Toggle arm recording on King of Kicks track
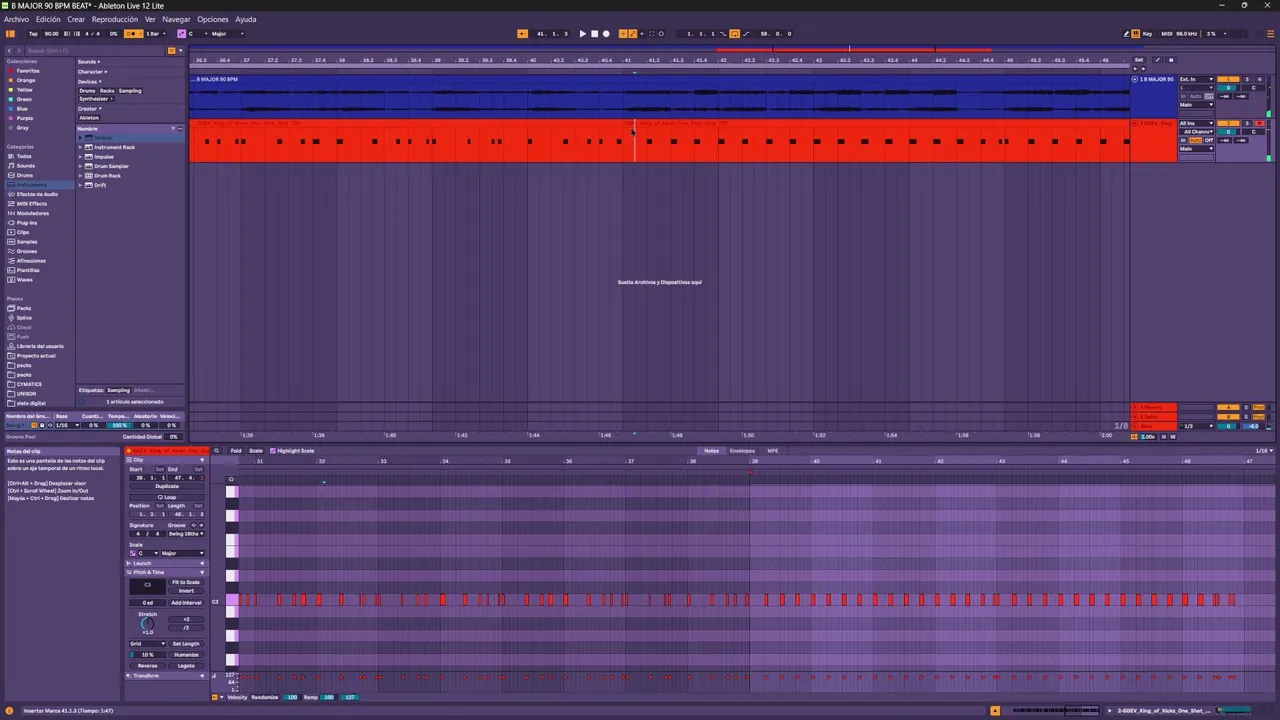This screenshot has width=1280, height=720. 1259,124
